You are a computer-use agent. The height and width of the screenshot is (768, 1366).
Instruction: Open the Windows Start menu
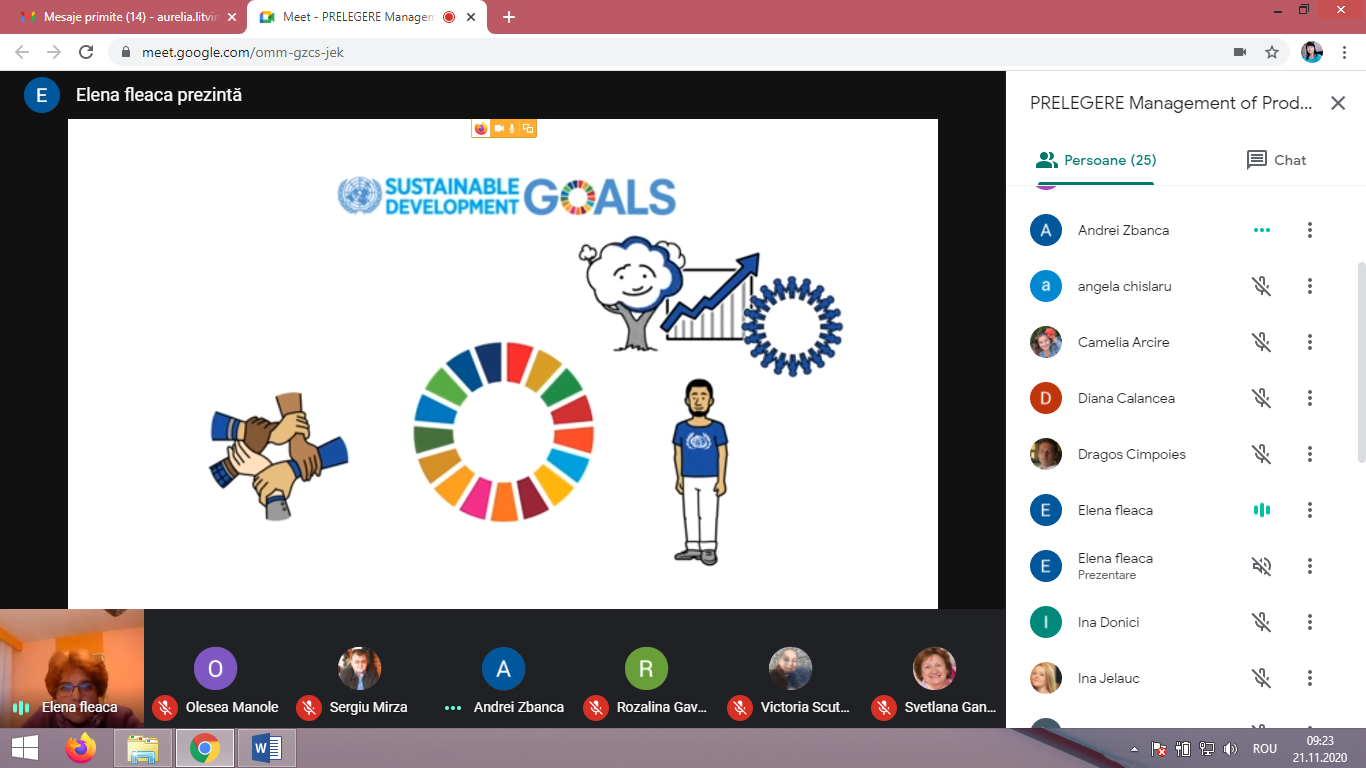pos(24,747)
